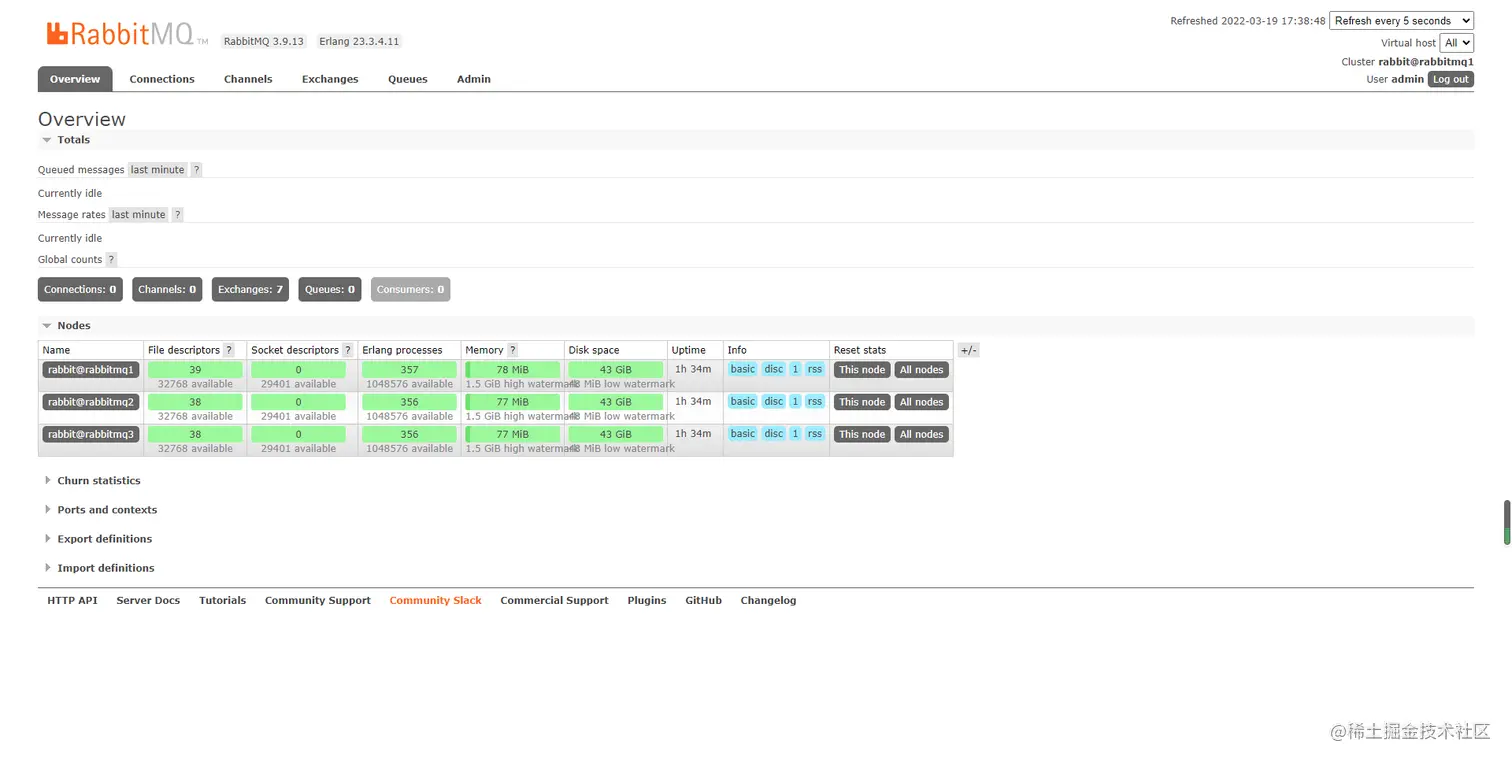Open help for Memory column

(x=513, y=350)
